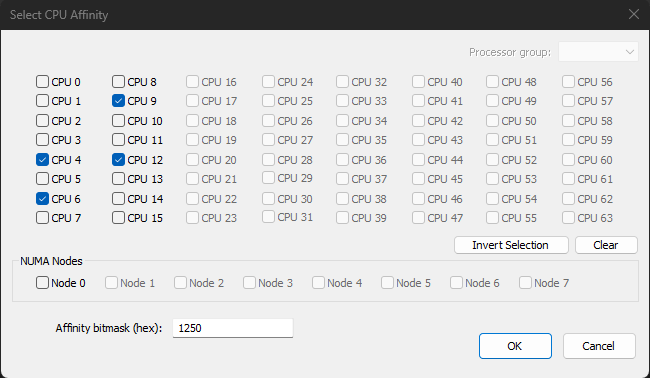This screenshot has height=378, width=650.
Task: Click the disabled Node 2 checkbox
Action: pos(180,283)
